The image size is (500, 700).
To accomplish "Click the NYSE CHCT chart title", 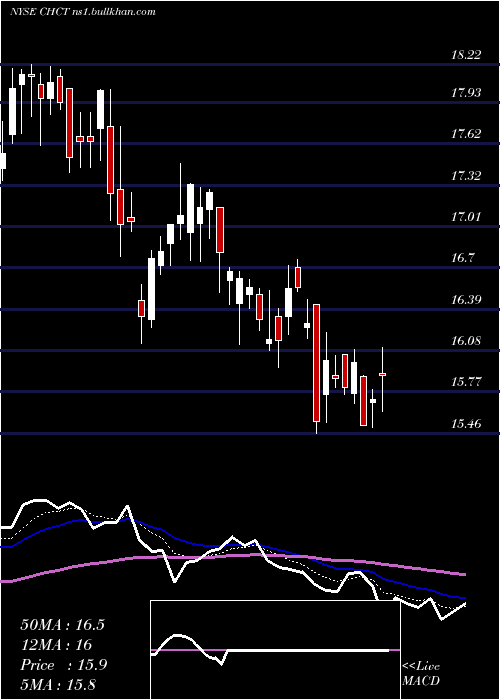I will (83, 12).
